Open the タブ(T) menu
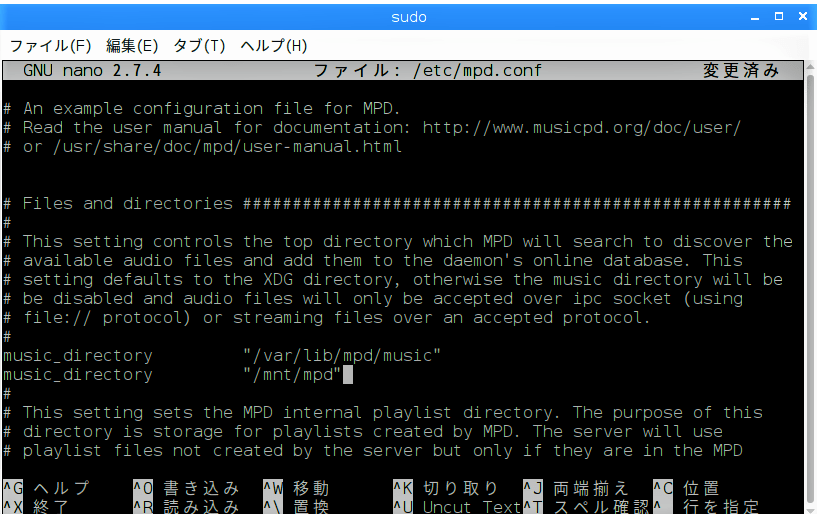817x518 pixels. click(199, 46)
